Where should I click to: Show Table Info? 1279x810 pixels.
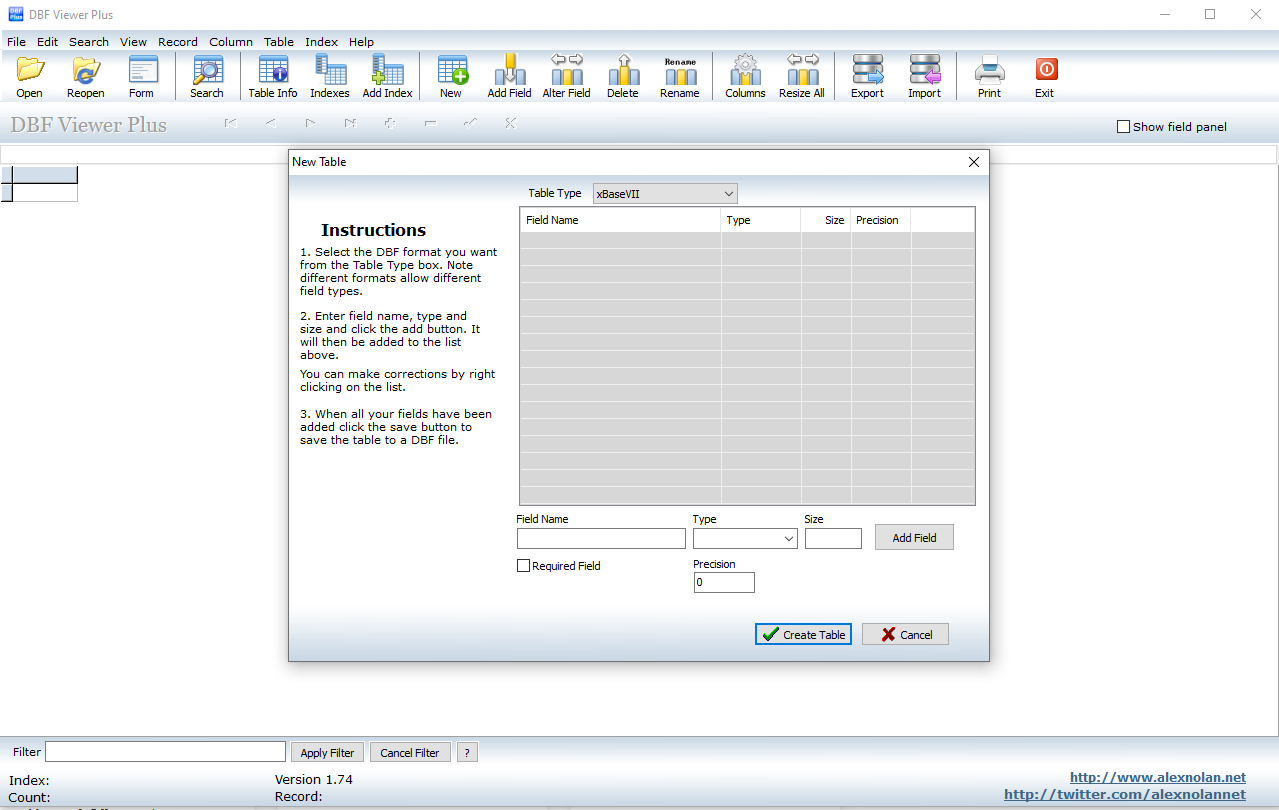273,76
